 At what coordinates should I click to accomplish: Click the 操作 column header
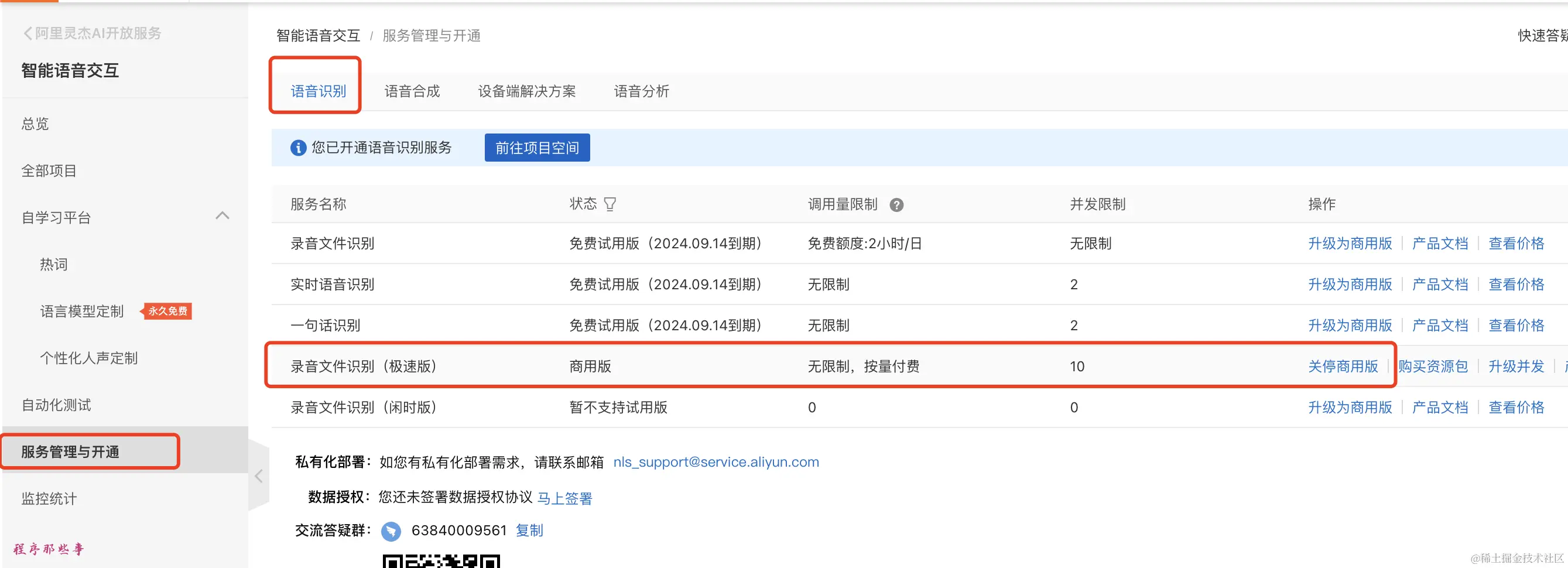click(1321, 204)
